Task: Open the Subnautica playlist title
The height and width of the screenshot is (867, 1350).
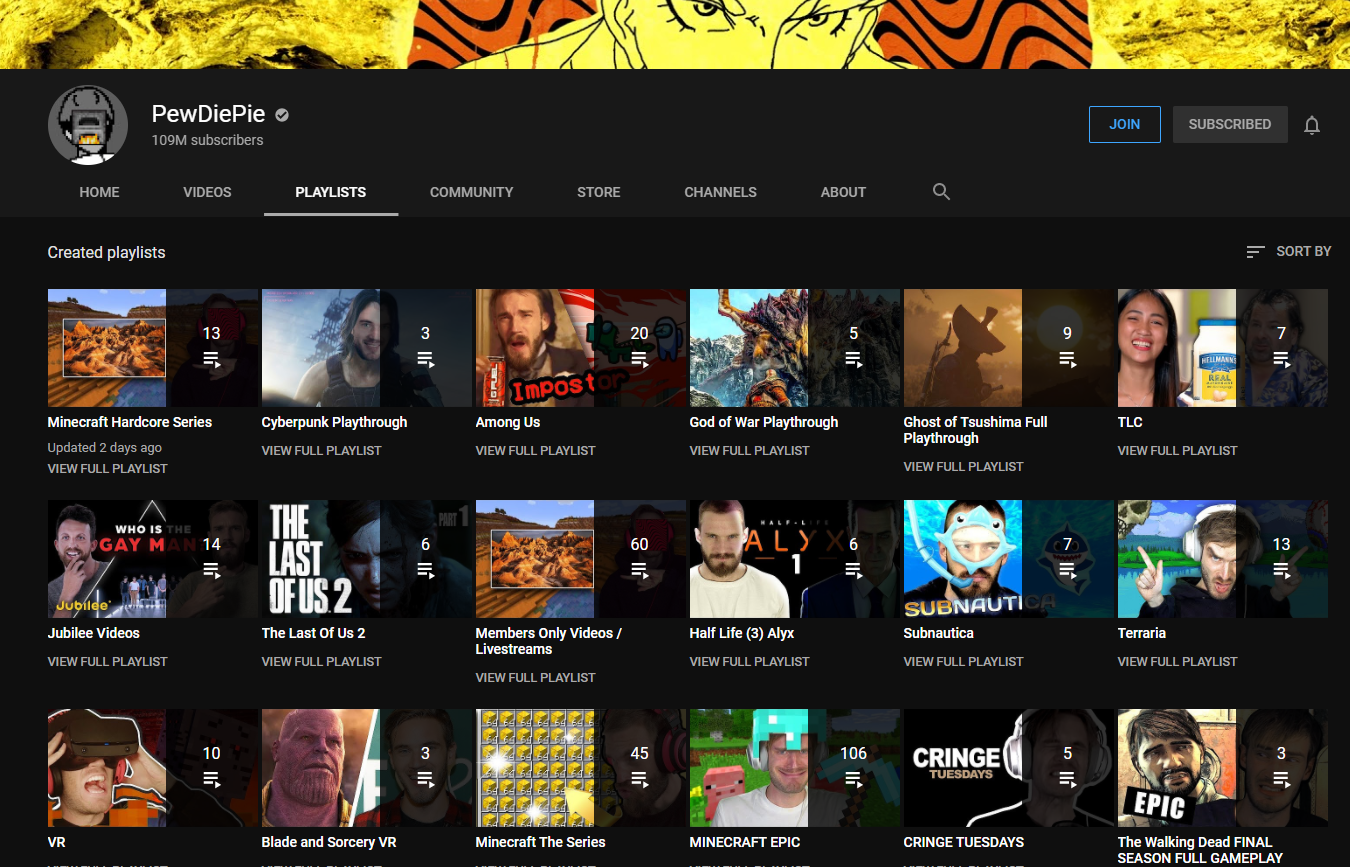Action: pos(939,633)
